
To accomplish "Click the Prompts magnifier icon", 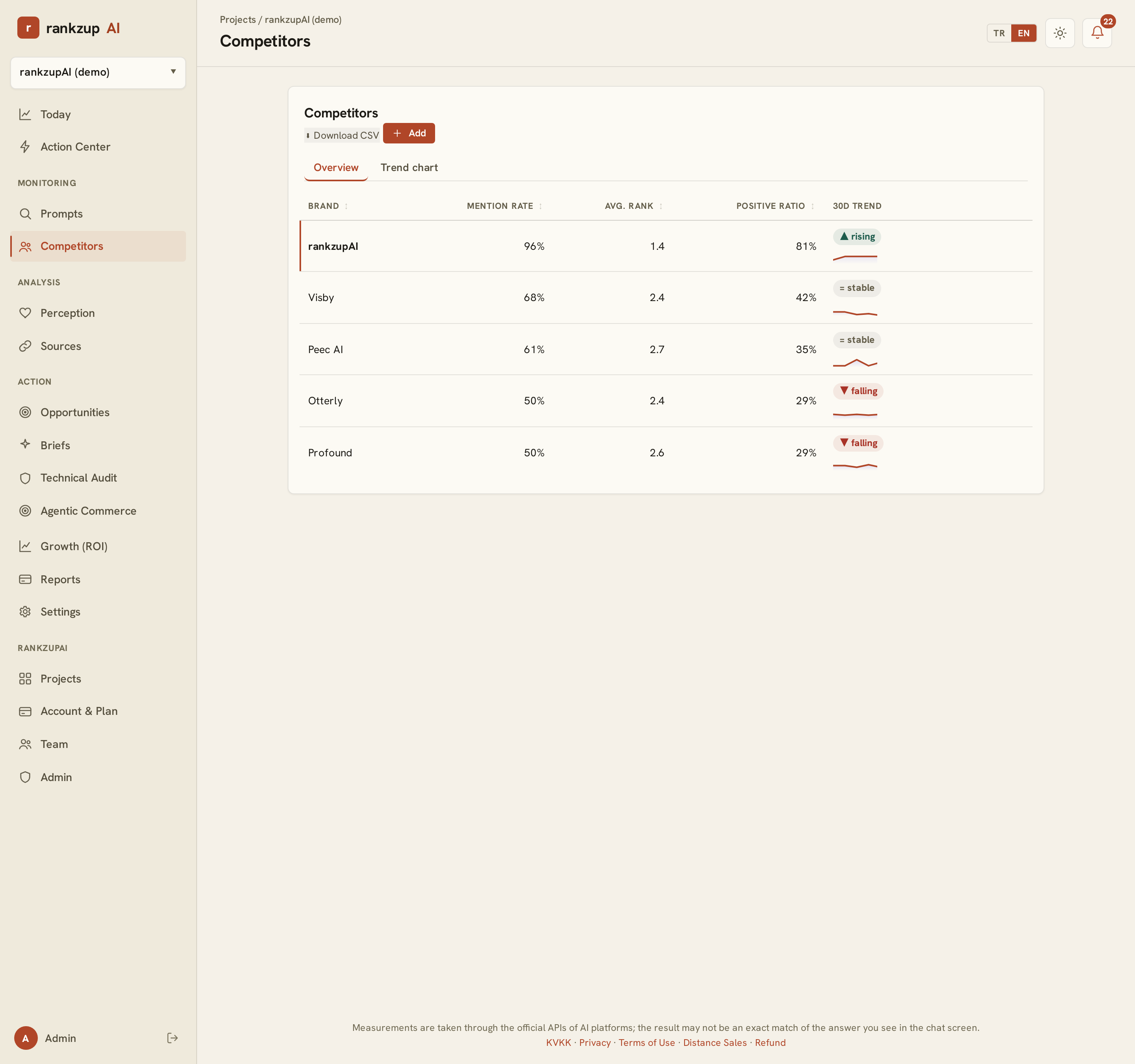I will click(25, 214).
